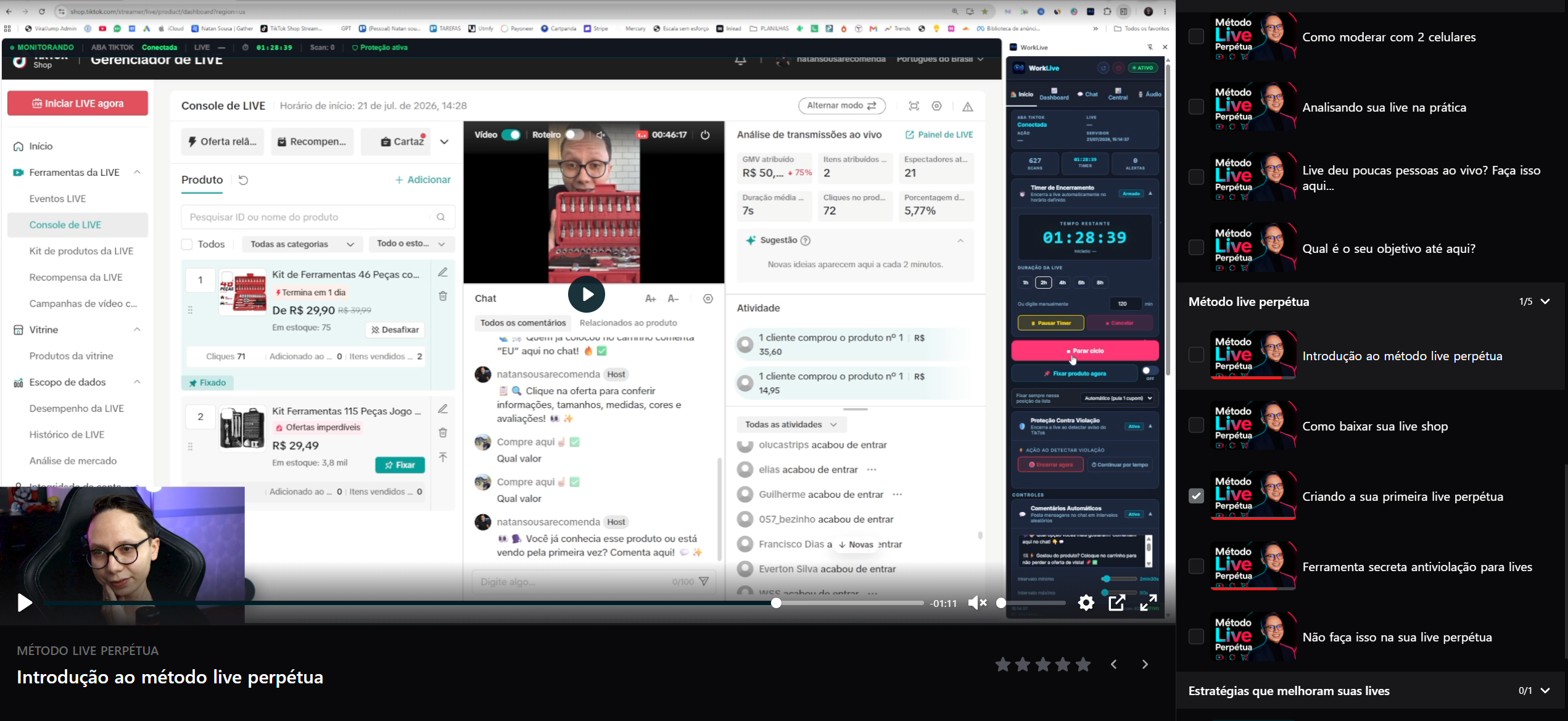Click the play icon in the player bar

pyautogui.click(x=24, y=603)
